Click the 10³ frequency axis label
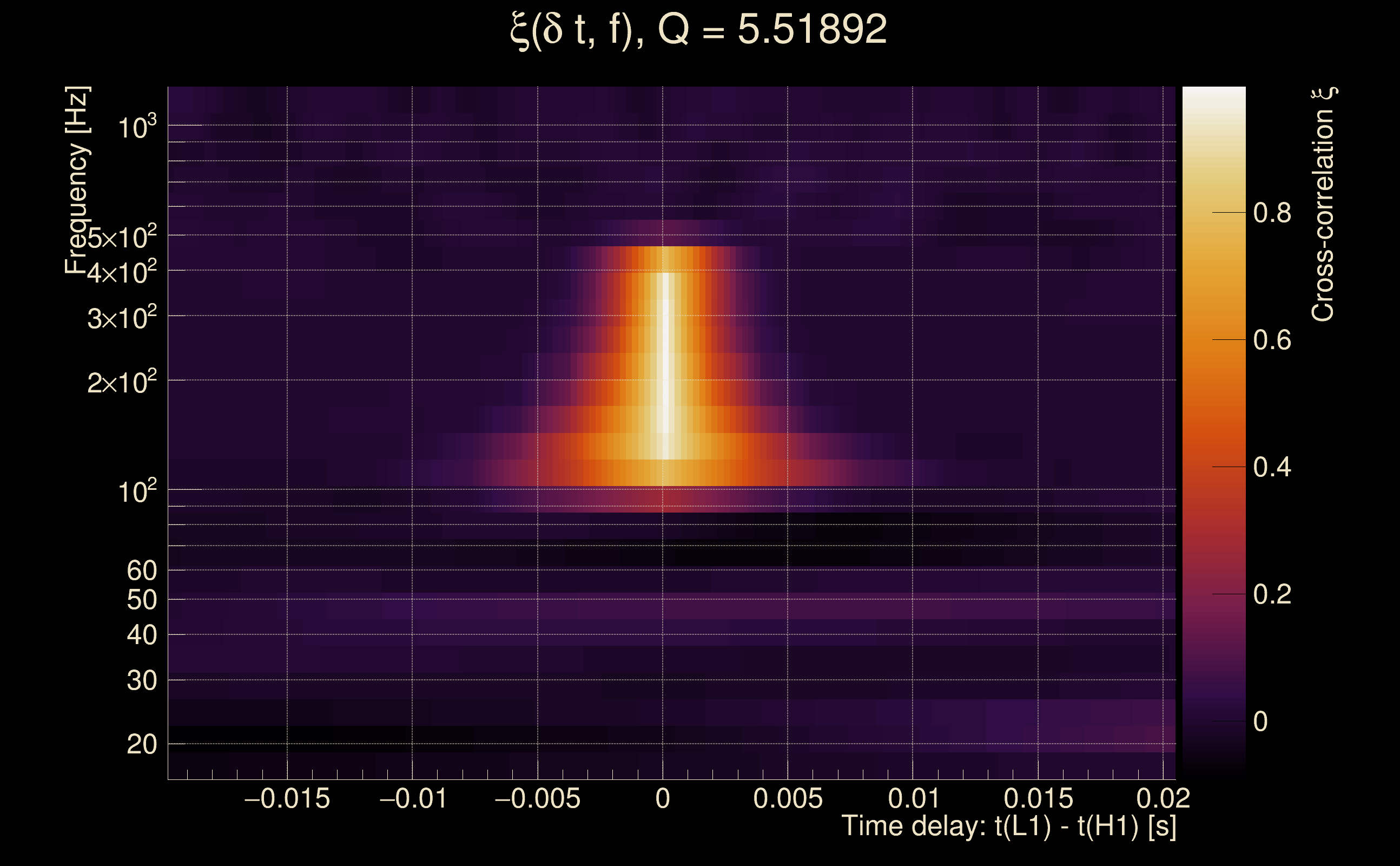Screen dimensions: 1400x866 click(137, 127)
